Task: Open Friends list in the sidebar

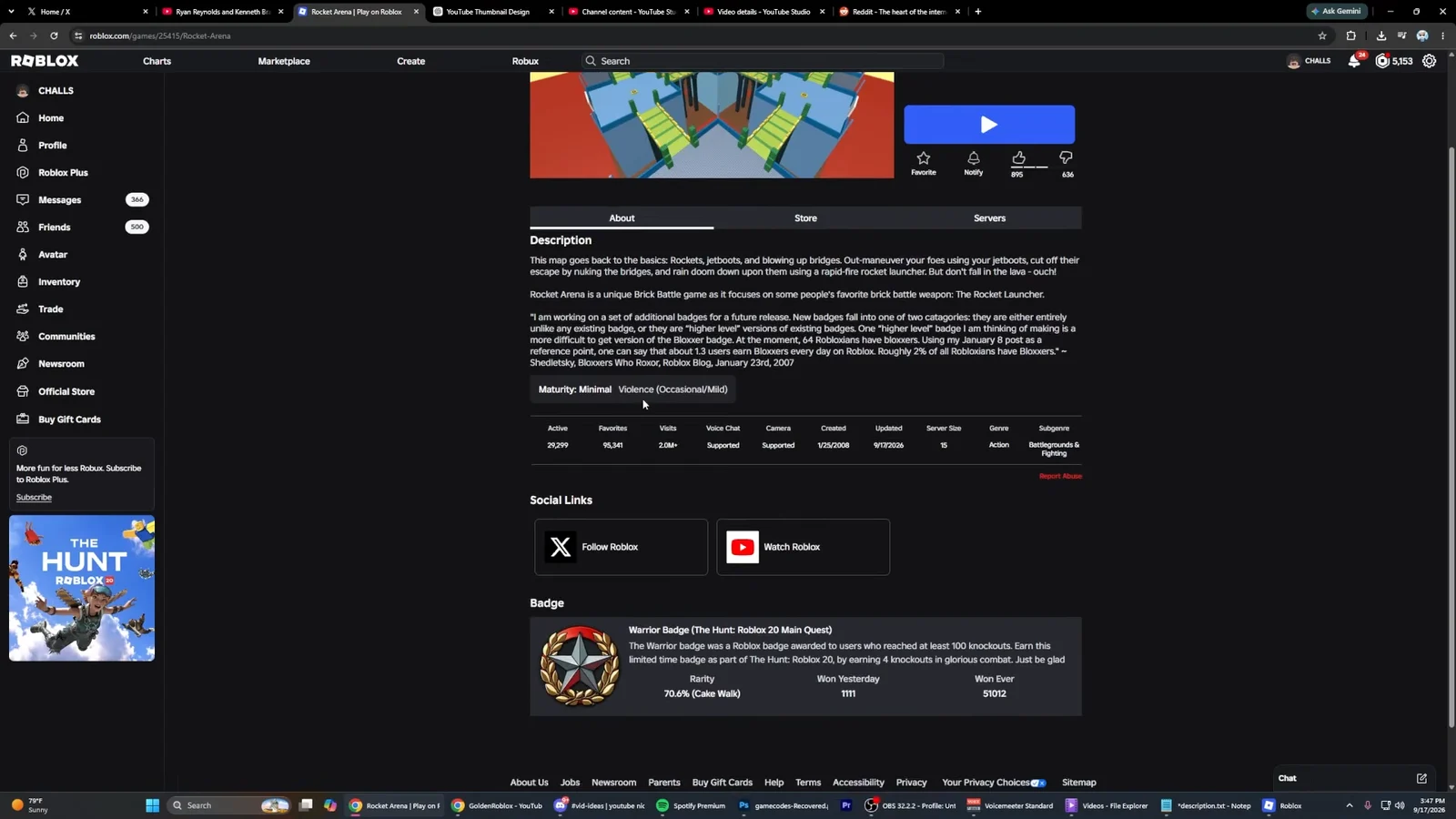Action: tap(82, 227)
